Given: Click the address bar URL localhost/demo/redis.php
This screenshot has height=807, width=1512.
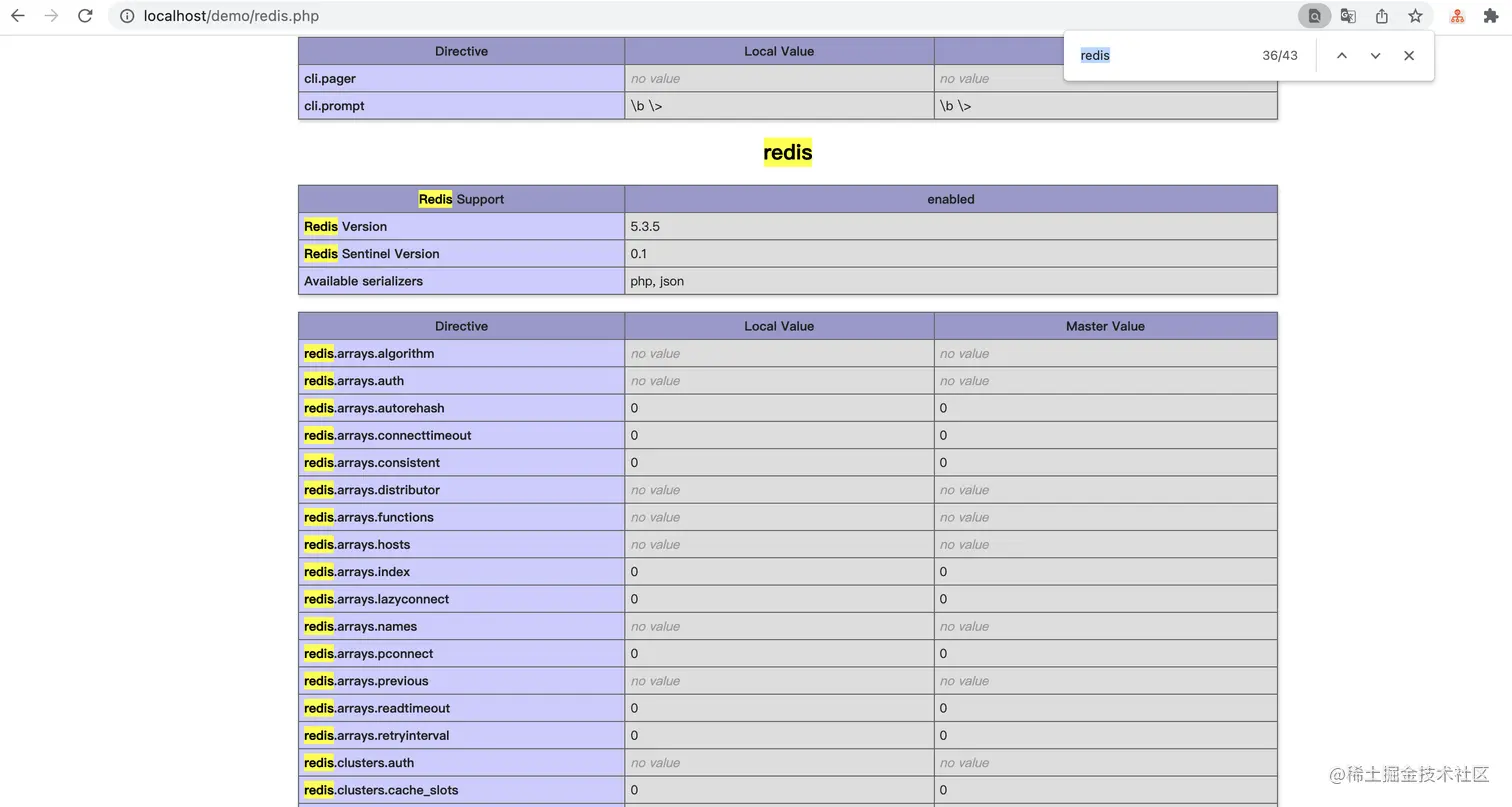Looking at the screenshot, I should [231, 16].
